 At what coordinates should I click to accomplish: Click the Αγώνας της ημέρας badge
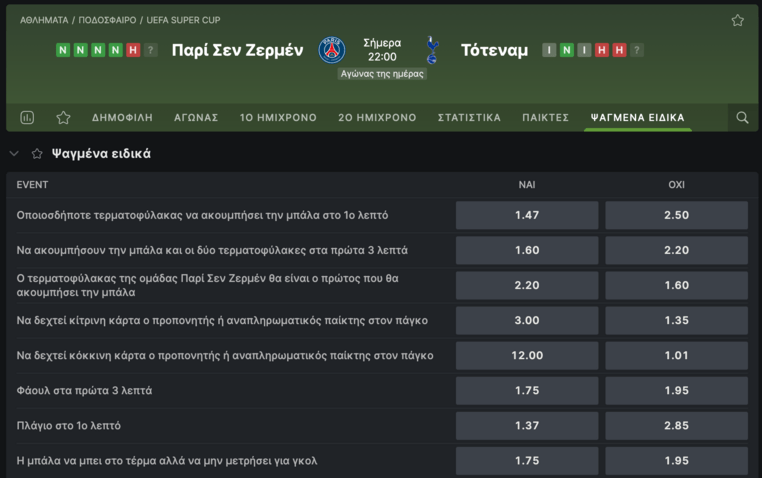click(382, 73)
